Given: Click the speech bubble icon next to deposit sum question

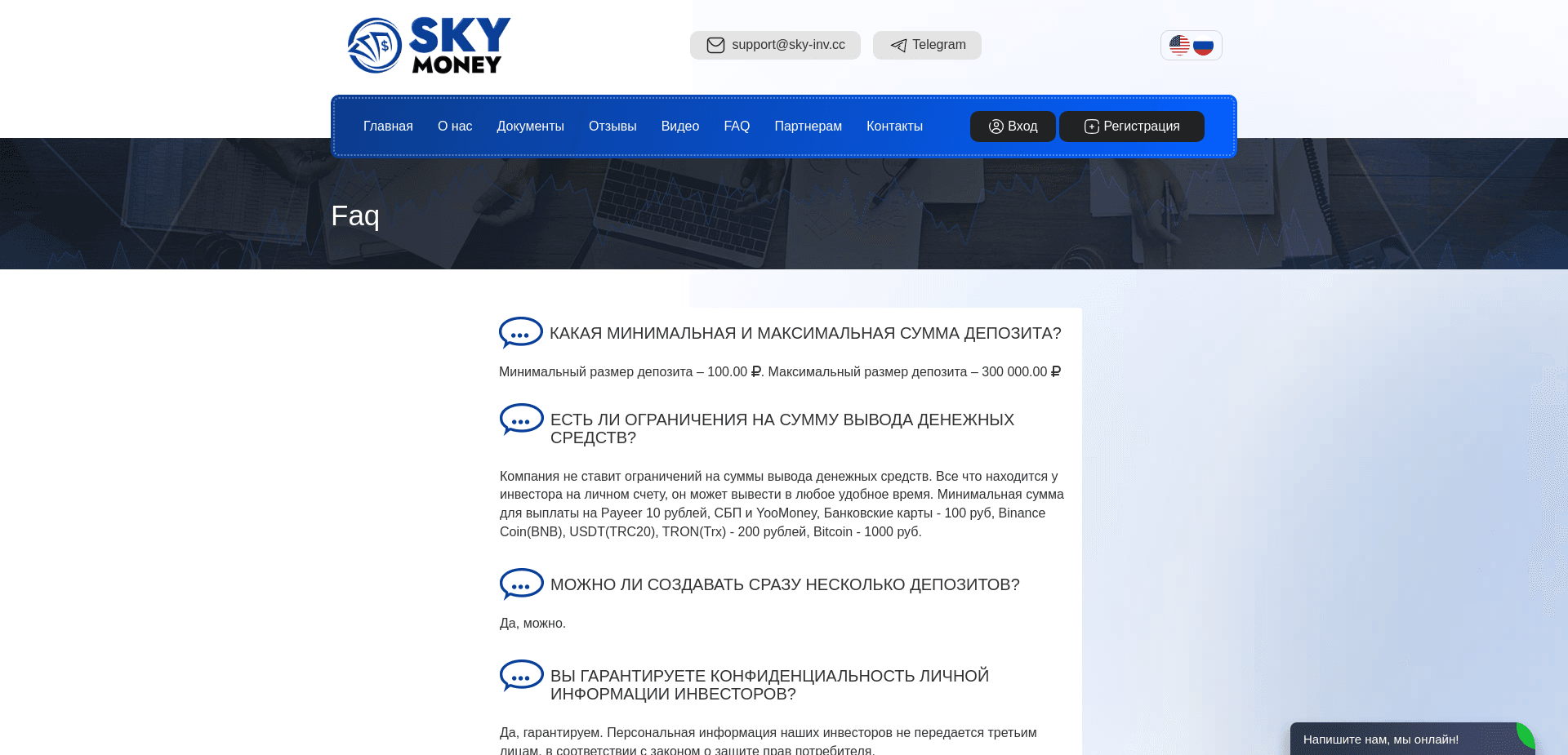Looking at the screenshot, I should pos(521,332).
